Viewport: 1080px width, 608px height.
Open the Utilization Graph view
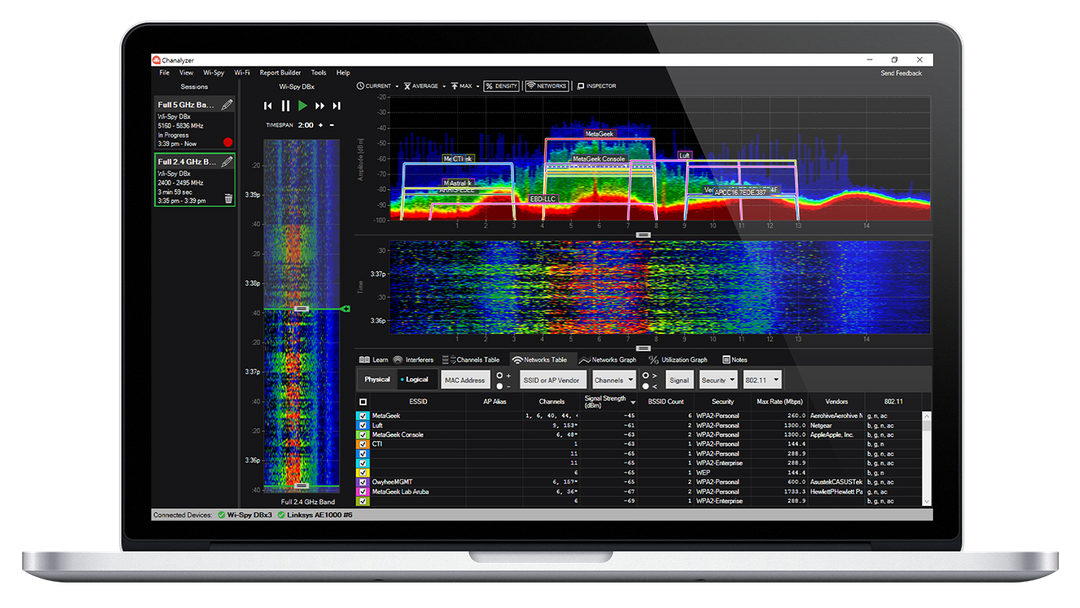(x=683, y=361)
